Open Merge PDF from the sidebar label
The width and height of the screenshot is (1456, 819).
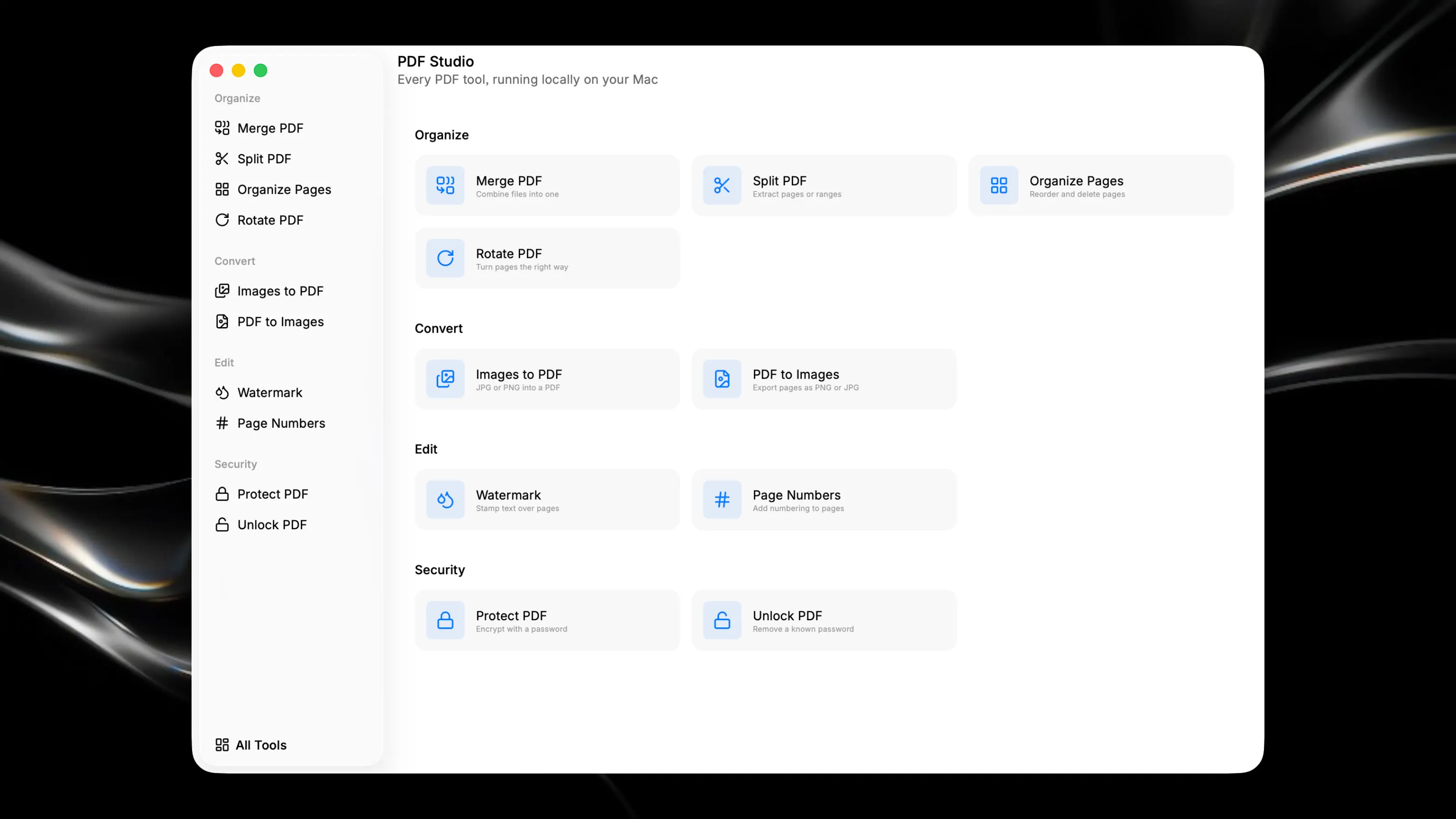[x=270, y=128]
